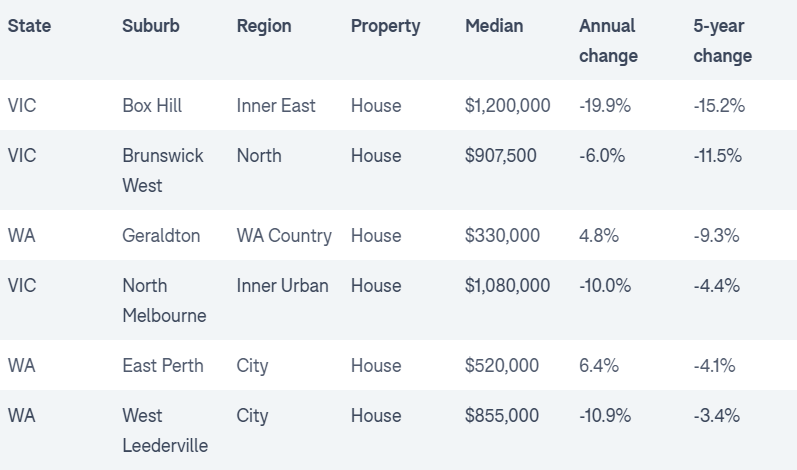Click the Property column header
Screen dimensions: 797x470
click(x=386, y=26)
